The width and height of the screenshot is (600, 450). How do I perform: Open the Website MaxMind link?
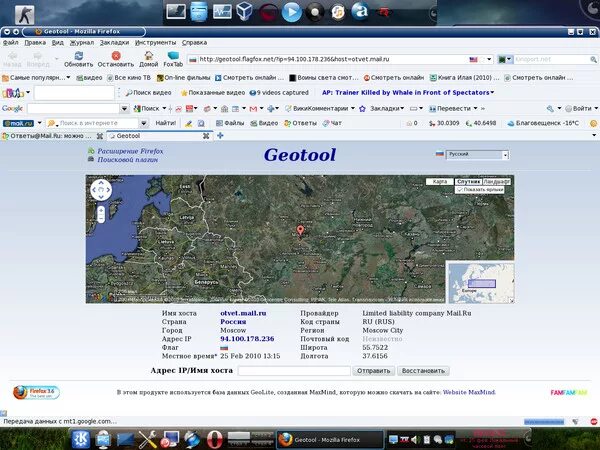coord(469,392)
